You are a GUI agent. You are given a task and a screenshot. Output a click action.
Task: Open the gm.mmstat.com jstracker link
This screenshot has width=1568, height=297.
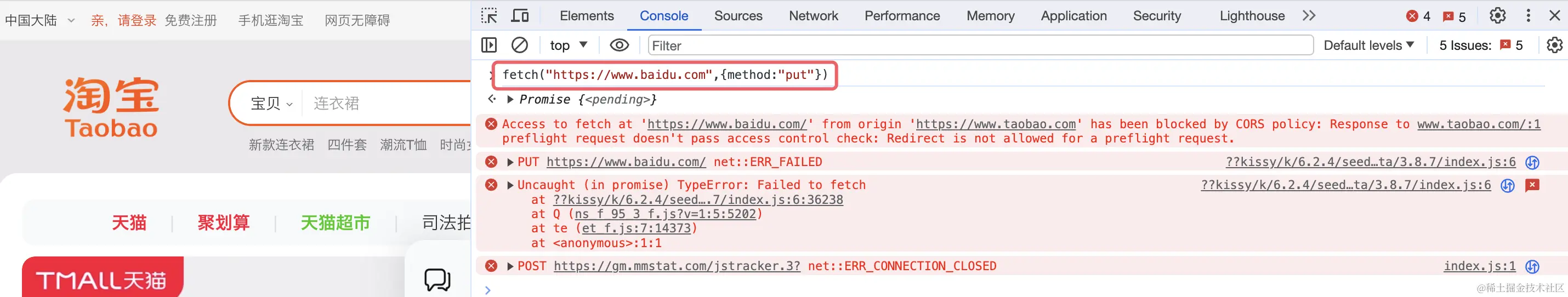(676, 266)
